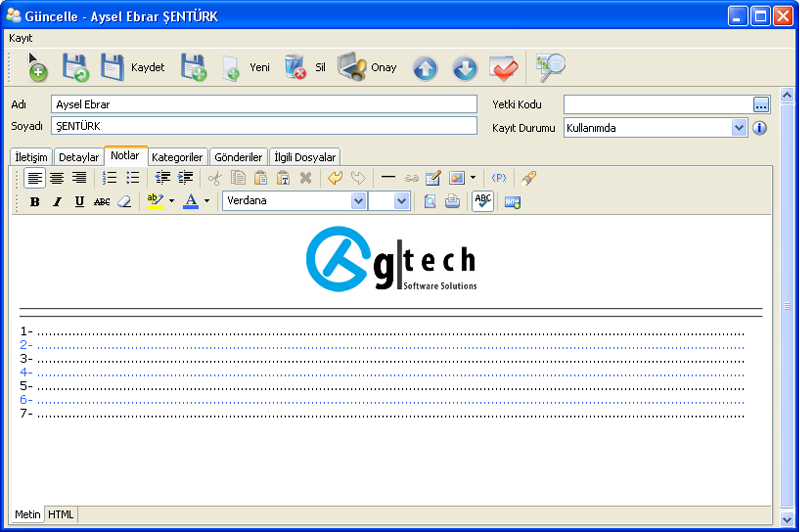Click the print icon in editor toolbar

click(x=452, y=201)
